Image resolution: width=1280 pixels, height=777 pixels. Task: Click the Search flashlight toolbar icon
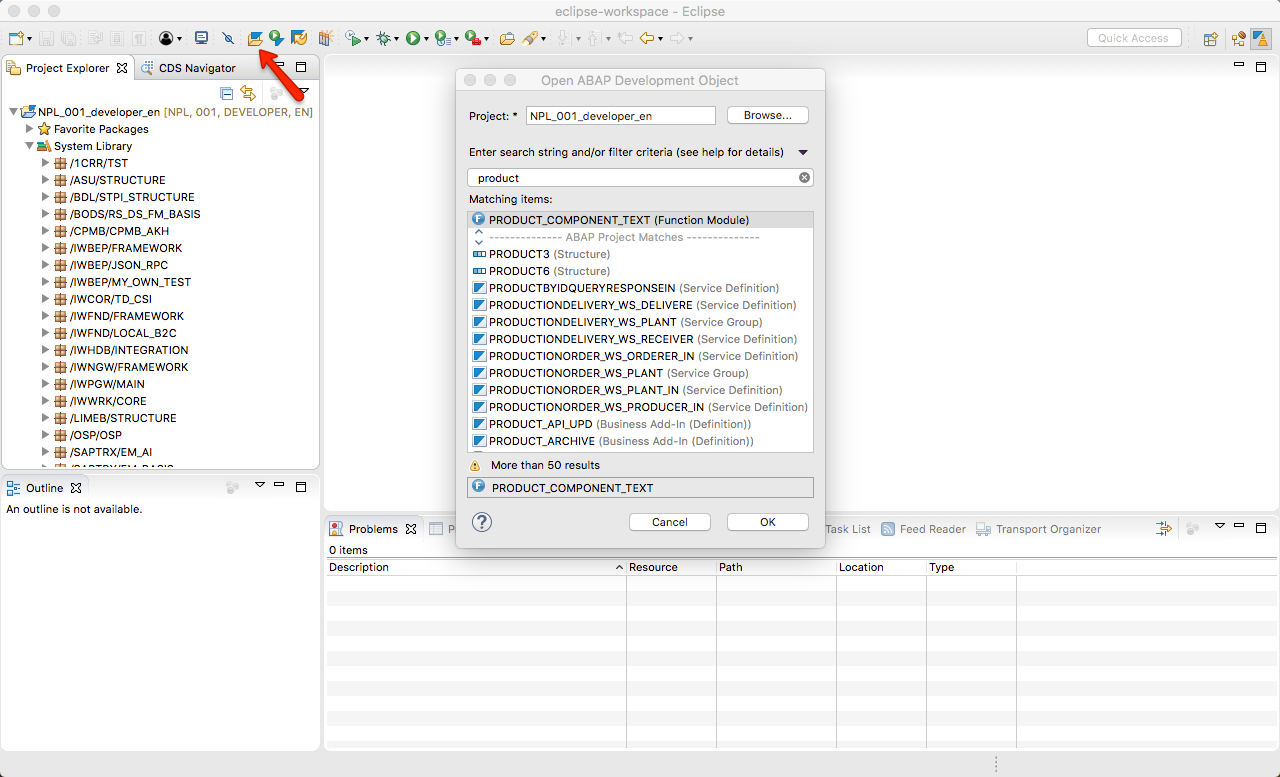point(530,38)
